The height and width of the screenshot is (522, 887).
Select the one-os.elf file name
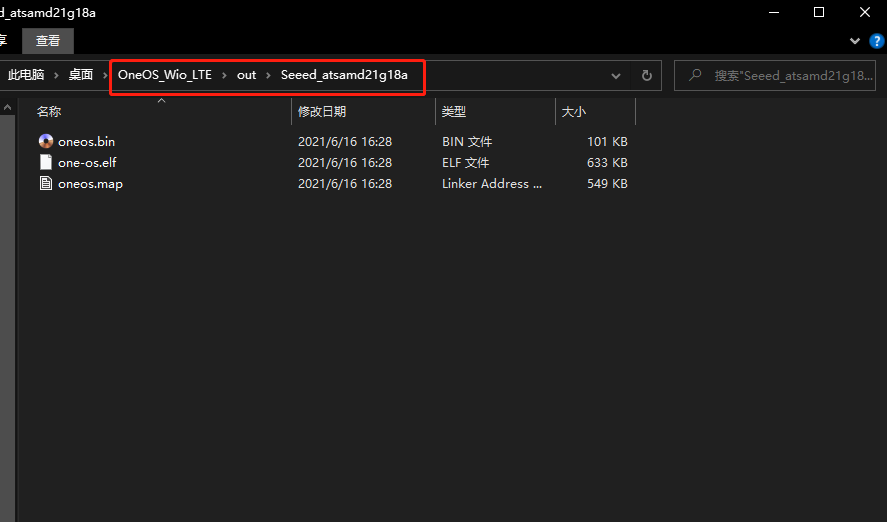87,162
